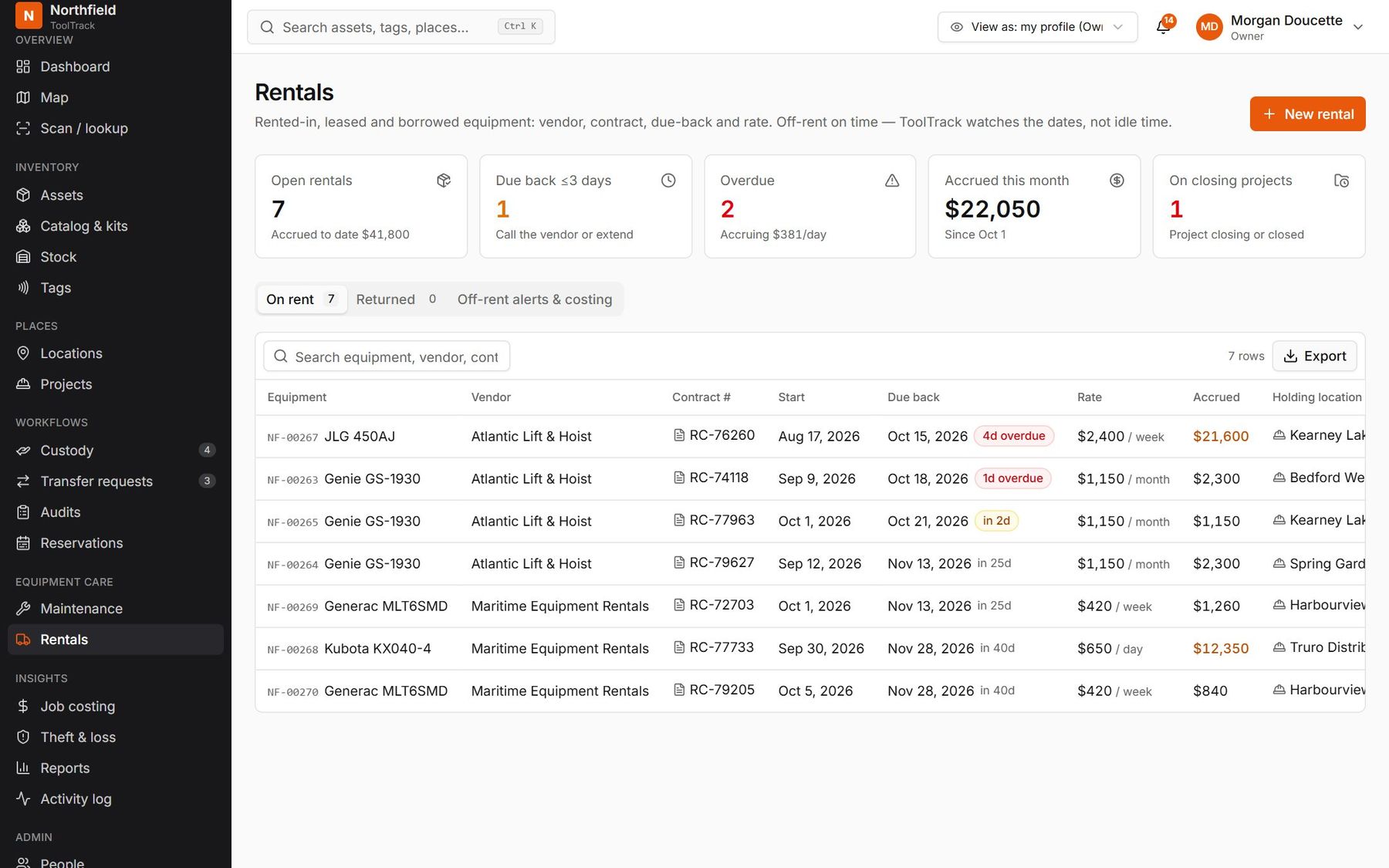The width and height of the screenshot is (1389, 868).
Task: Click the New rental button
Action: pos(1307,114)
